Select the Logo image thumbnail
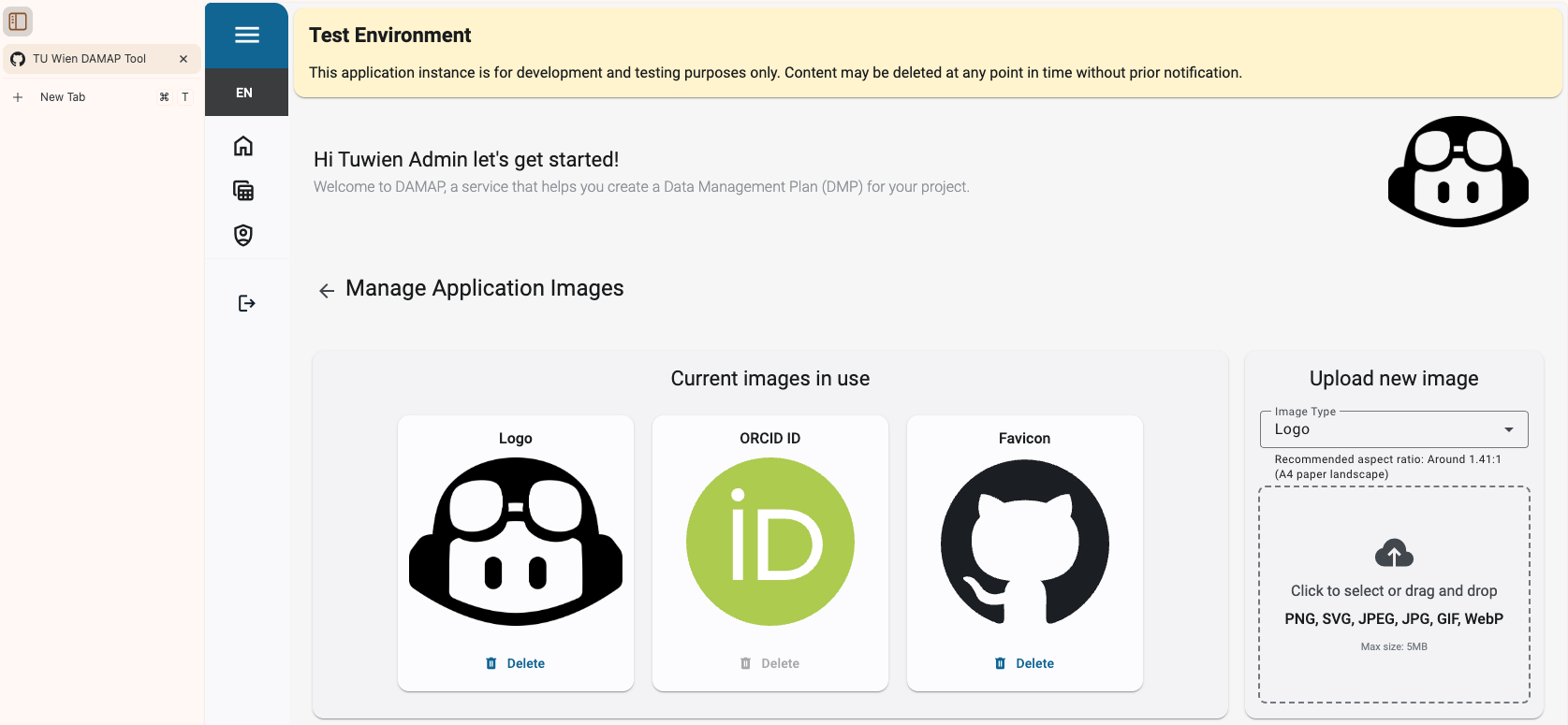Screen dimensions: 1568x725 click(516, 542)
